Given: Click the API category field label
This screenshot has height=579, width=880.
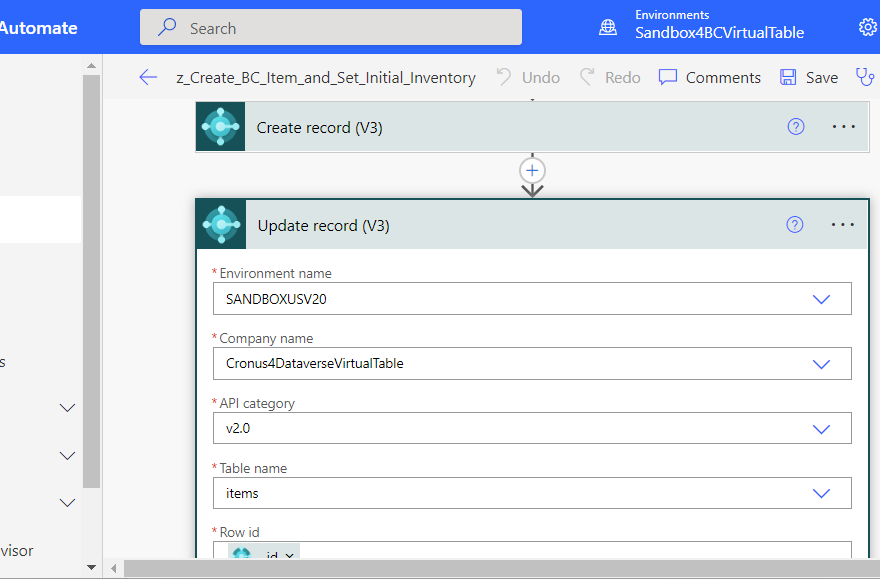Looking at the screenshot, I should [x=257, y=403].
